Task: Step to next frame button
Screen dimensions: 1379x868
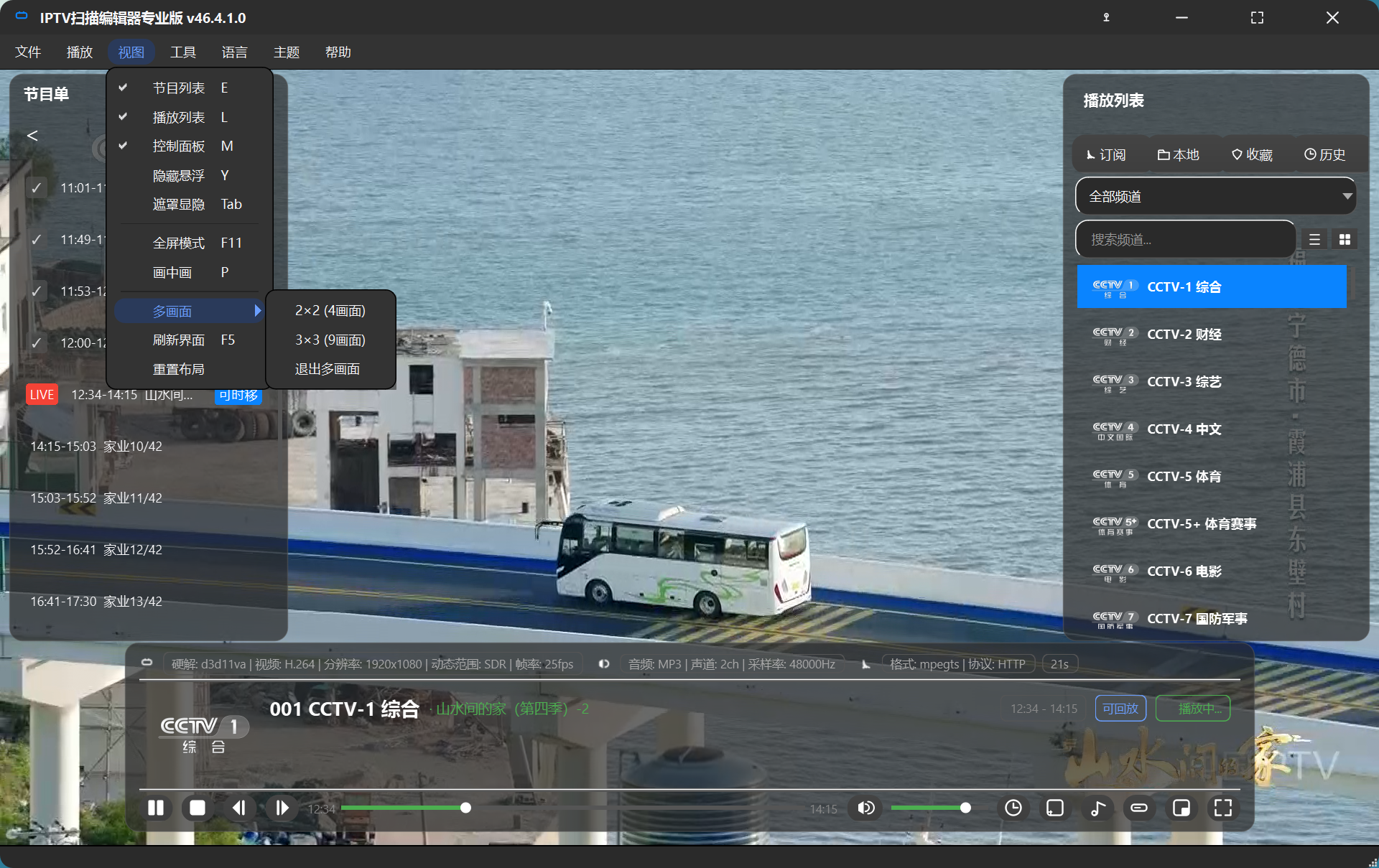Action: pos(282,808)
